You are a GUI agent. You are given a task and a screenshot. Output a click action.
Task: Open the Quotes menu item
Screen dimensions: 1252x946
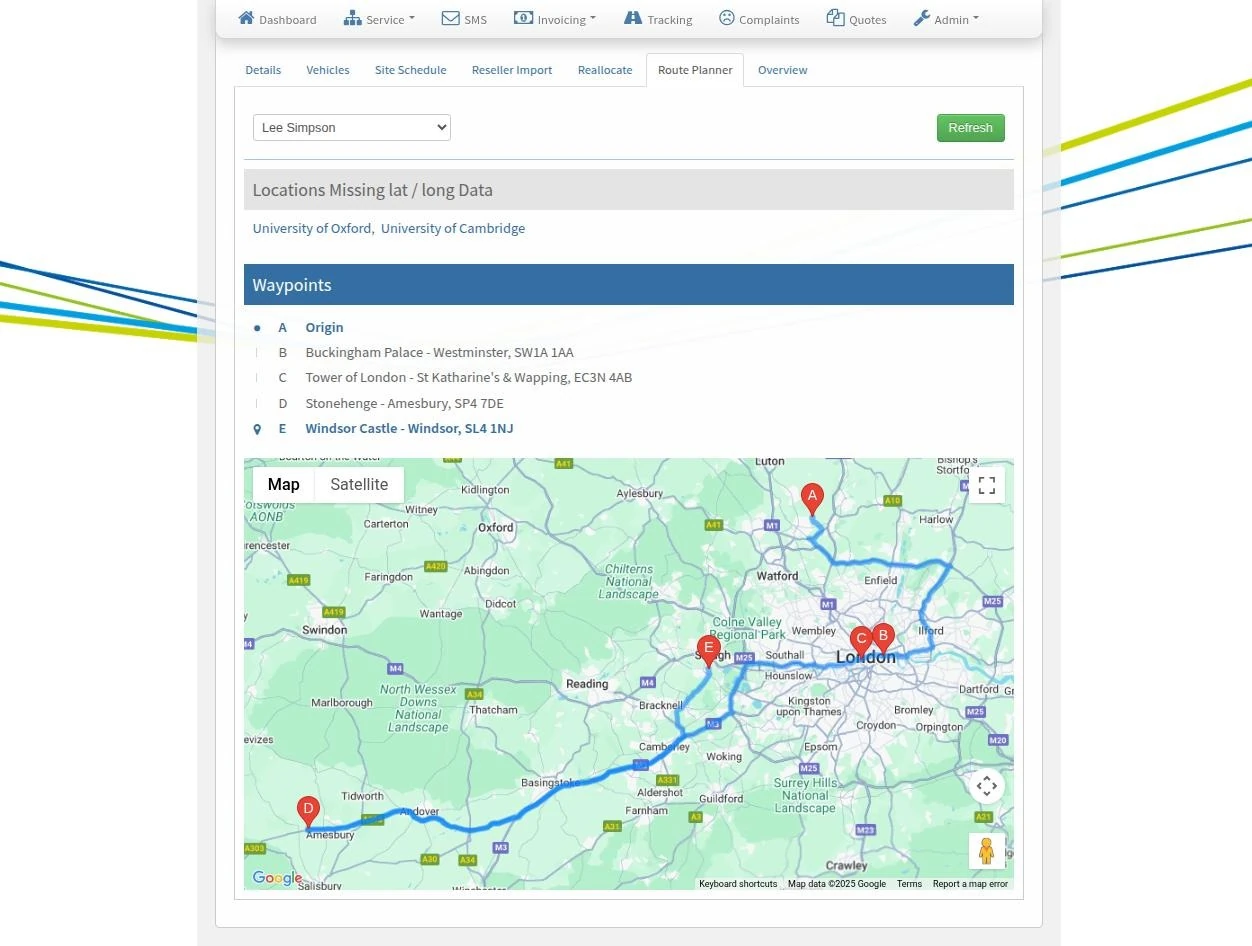coord(857,19)
